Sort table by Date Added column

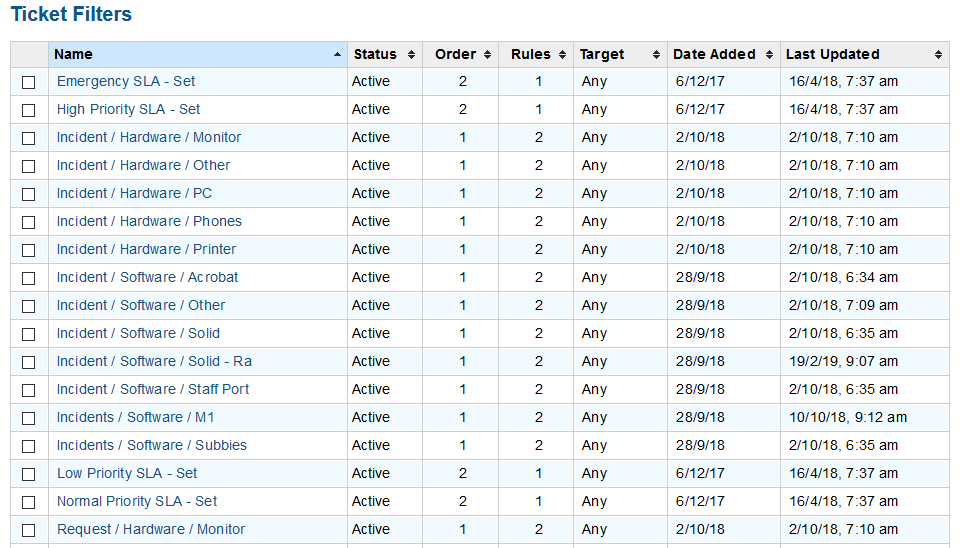tap(715, 55)
